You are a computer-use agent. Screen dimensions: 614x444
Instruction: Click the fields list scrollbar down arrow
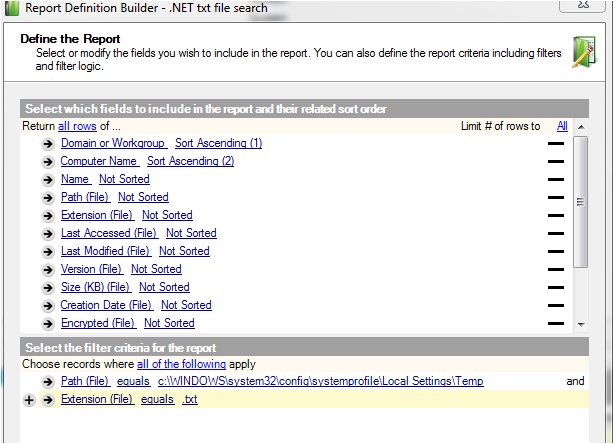pyautogui.click(x=581, y=325)
